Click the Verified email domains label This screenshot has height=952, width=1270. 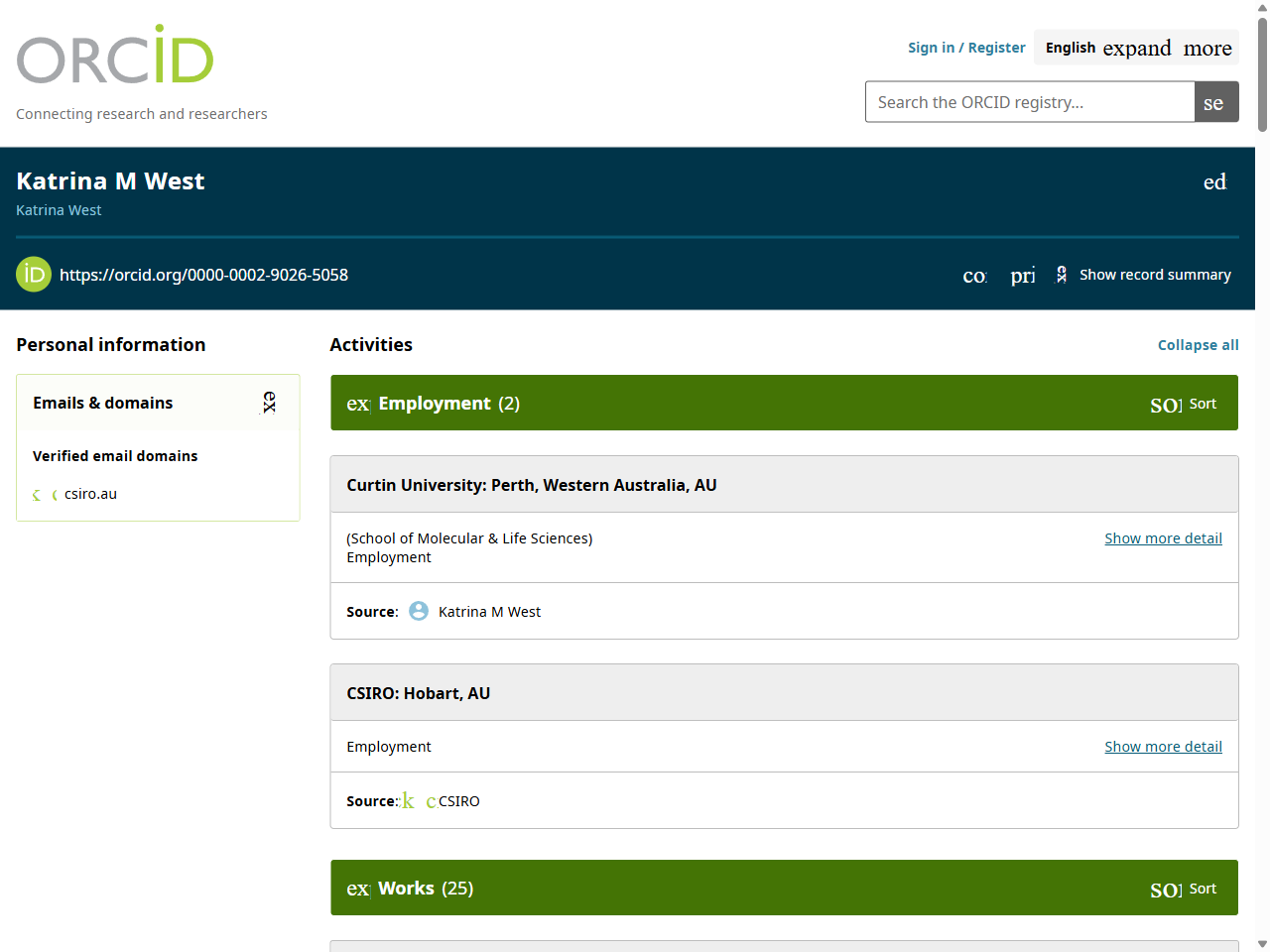pos(115,456)
